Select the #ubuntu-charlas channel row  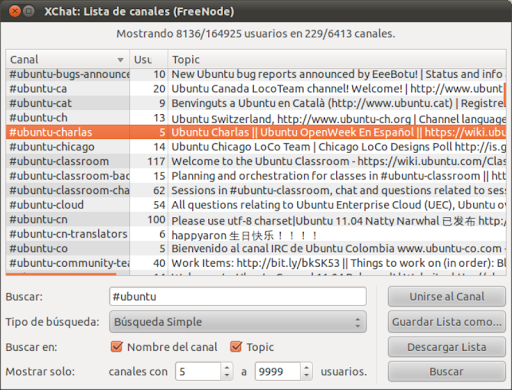[x=256, y=132]
